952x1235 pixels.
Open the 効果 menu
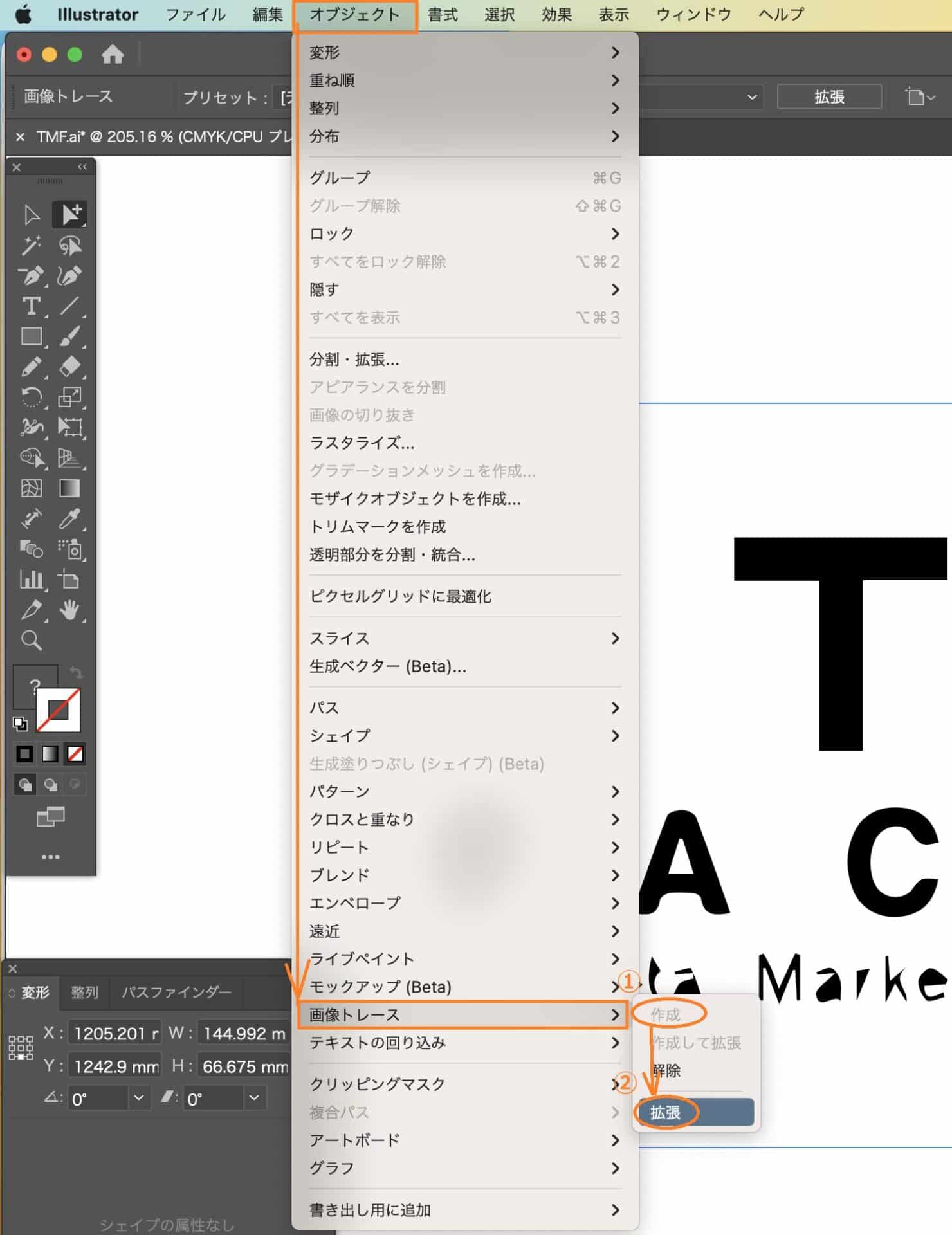tap(556, 15)
